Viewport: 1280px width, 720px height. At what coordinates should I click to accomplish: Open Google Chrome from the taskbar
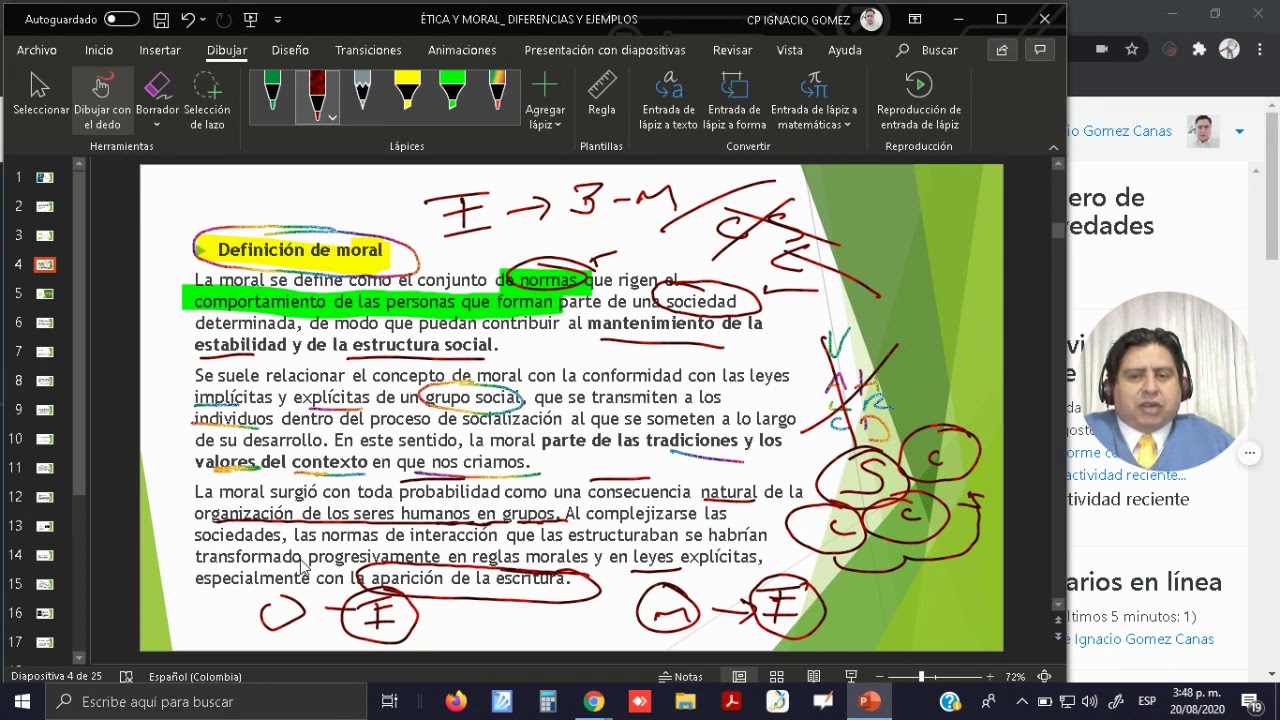[594, 701]
